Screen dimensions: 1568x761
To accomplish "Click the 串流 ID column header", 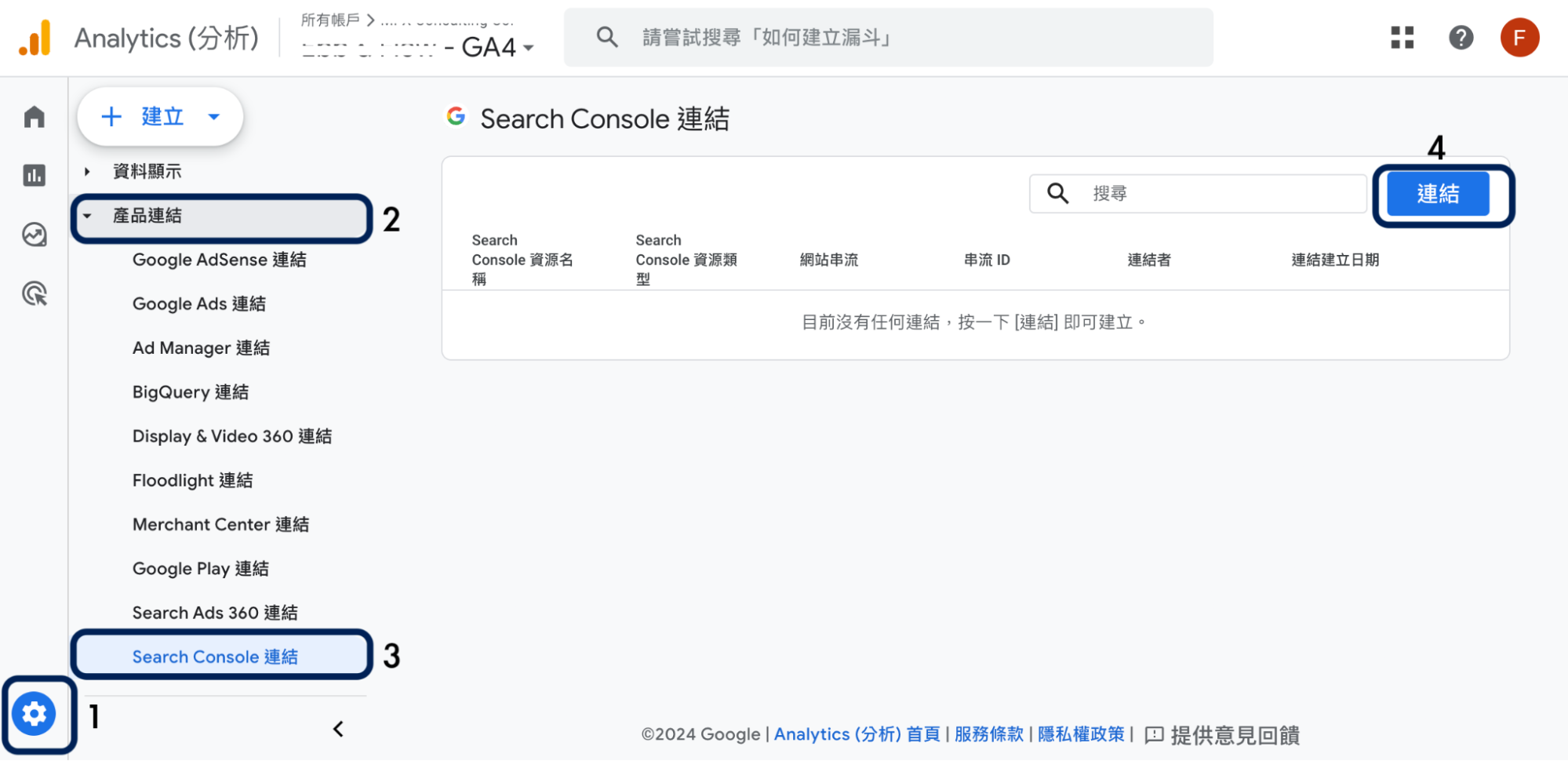I will [987, 260].
